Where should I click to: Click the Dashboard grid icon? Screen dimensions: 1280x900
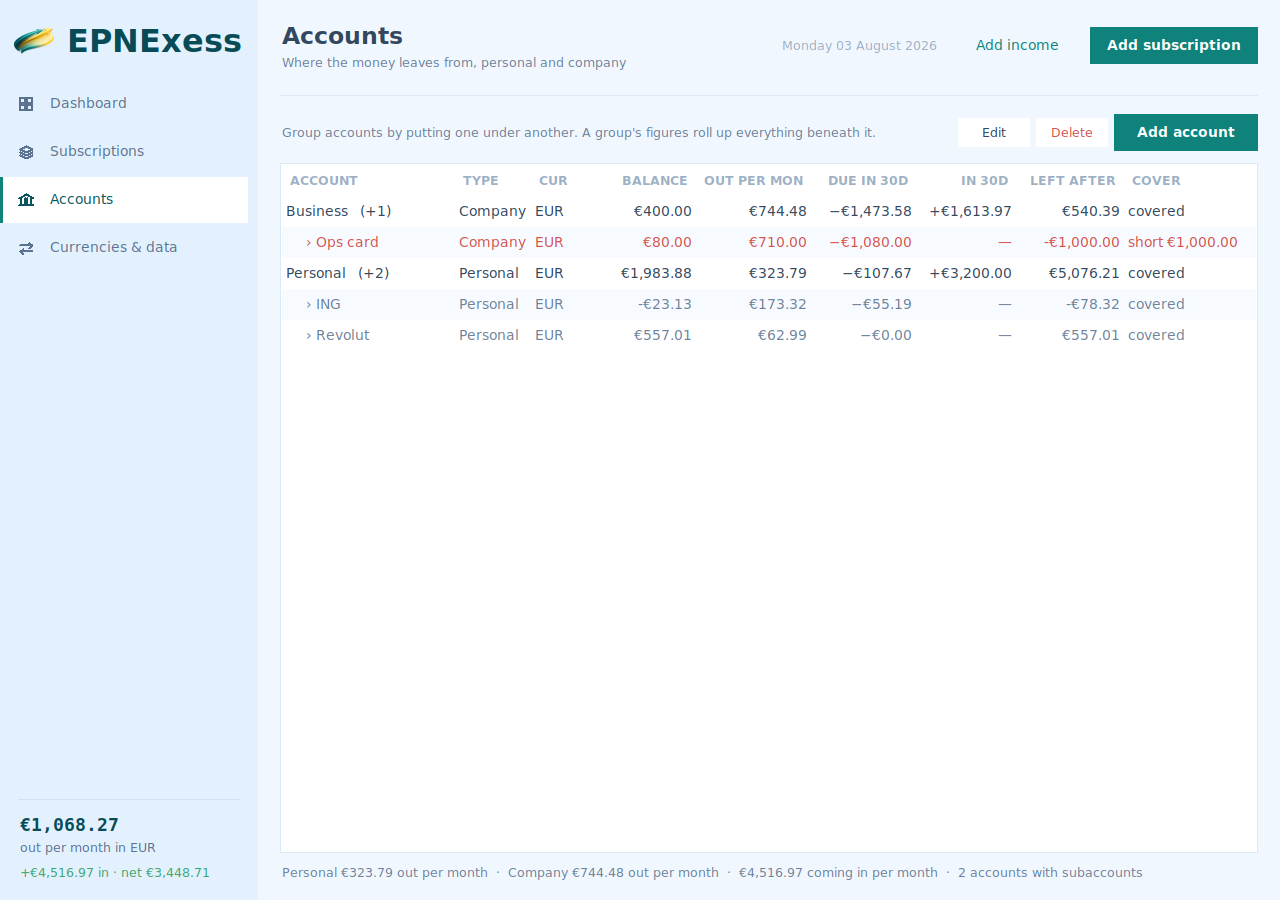pos(26,103)
